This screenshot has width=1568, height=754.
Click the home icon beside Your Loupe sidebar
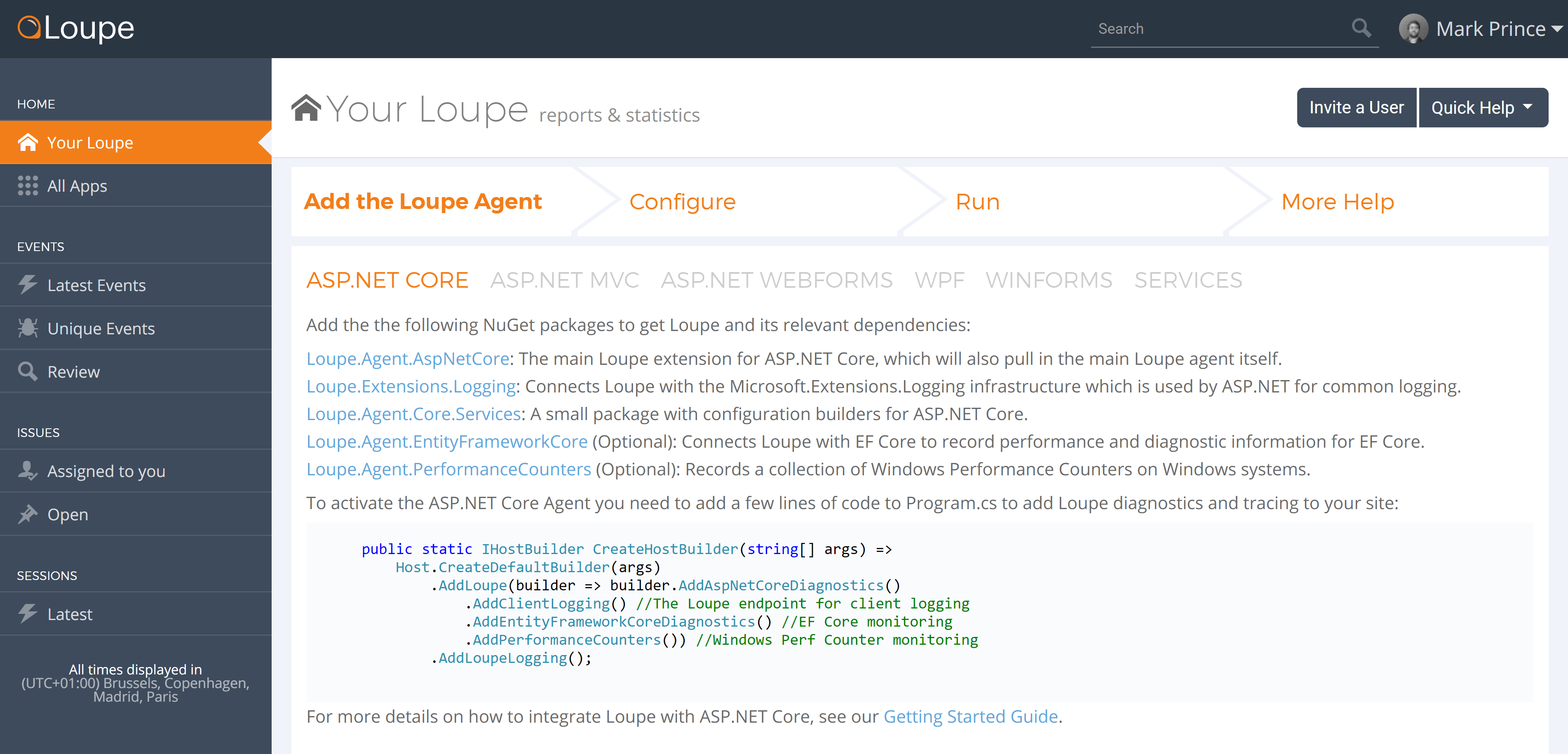pos(28,142)
